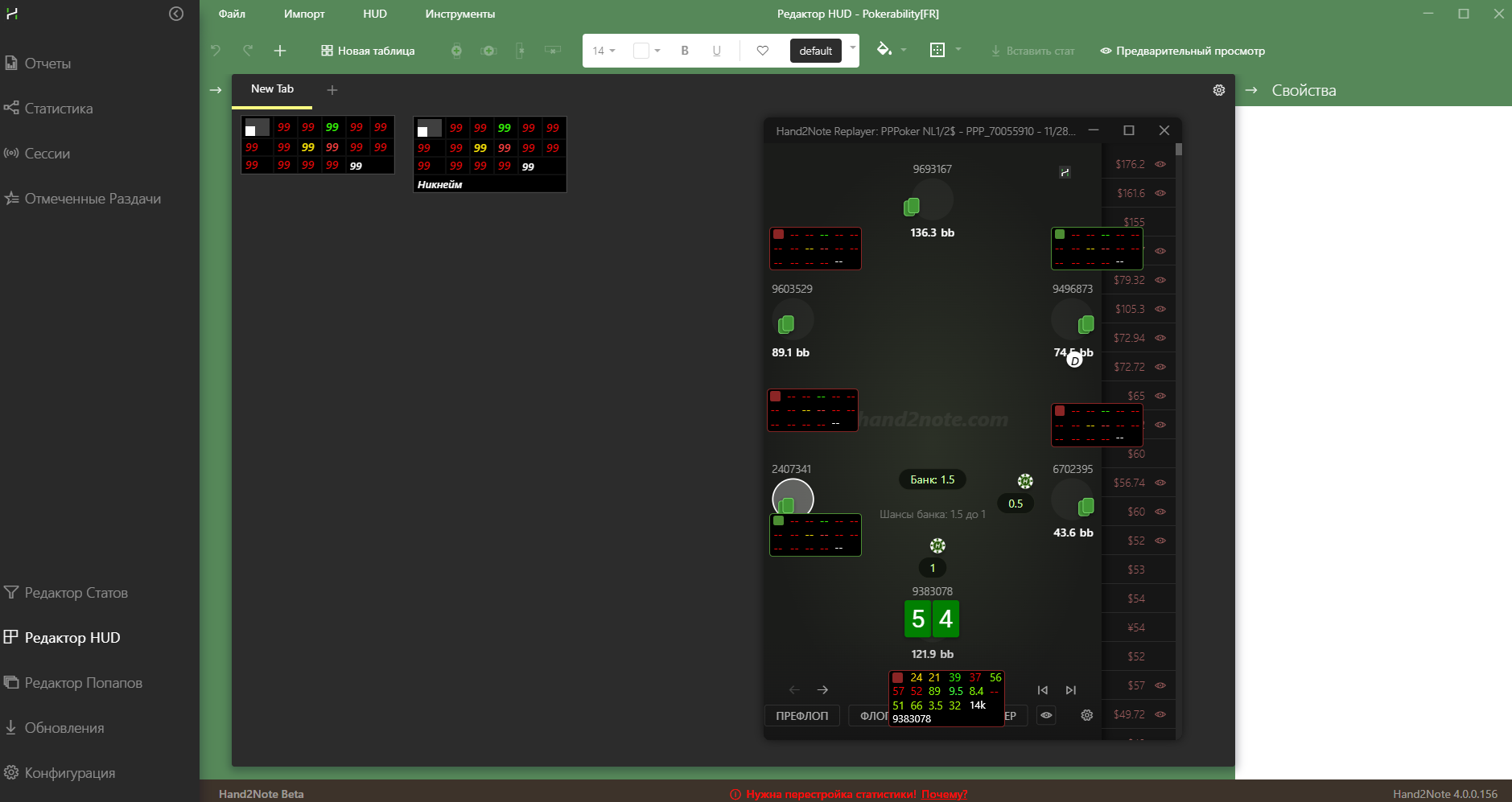Toggle eye icon next to $176.2
This screenshot has height=802, width=1512.
(1160, 164)
